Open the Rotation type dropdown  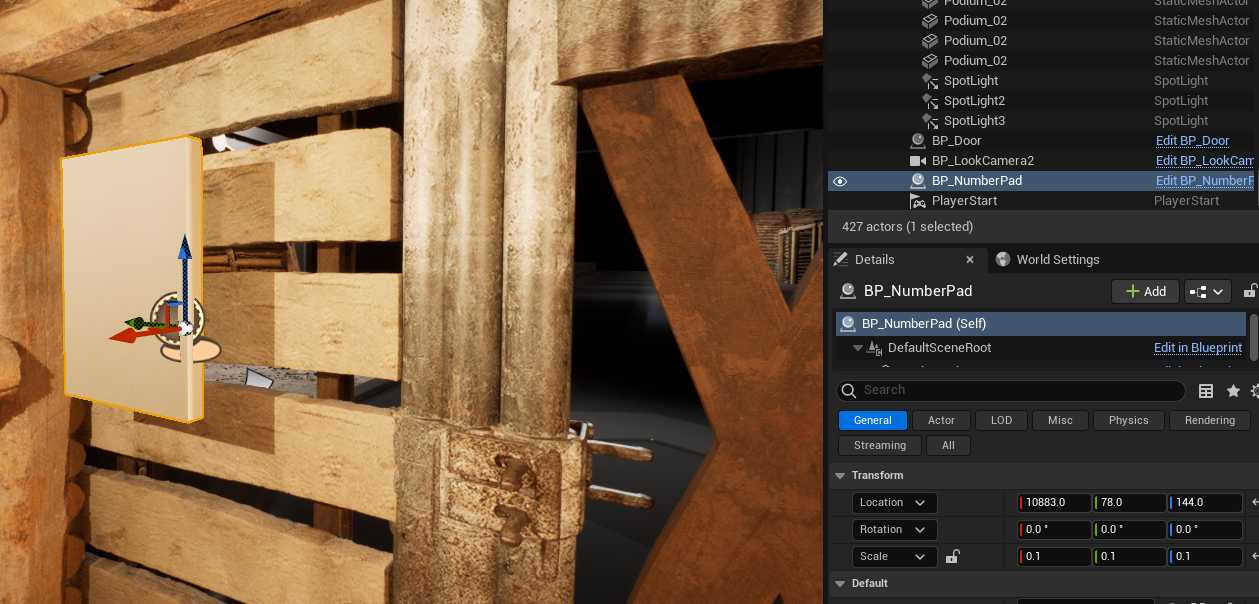point(894,530)
